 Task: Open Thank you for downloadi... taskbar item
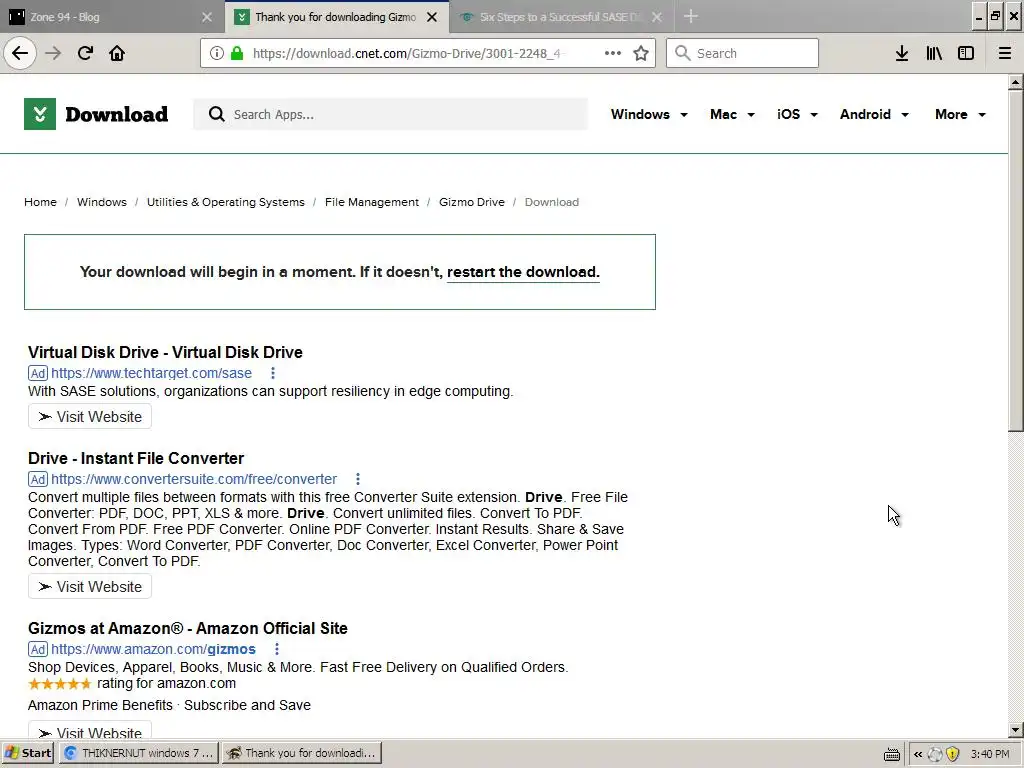click(x=302, y=753)
